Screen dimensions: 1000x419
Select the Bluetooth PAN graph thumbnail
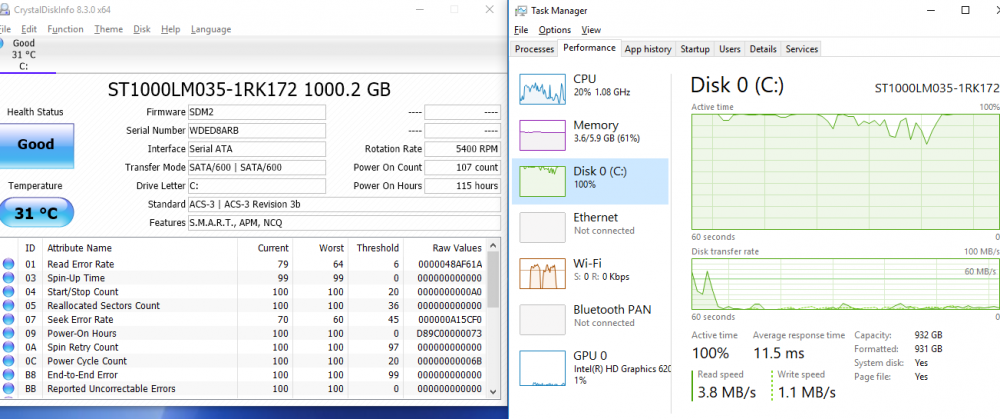coord(542,320)
